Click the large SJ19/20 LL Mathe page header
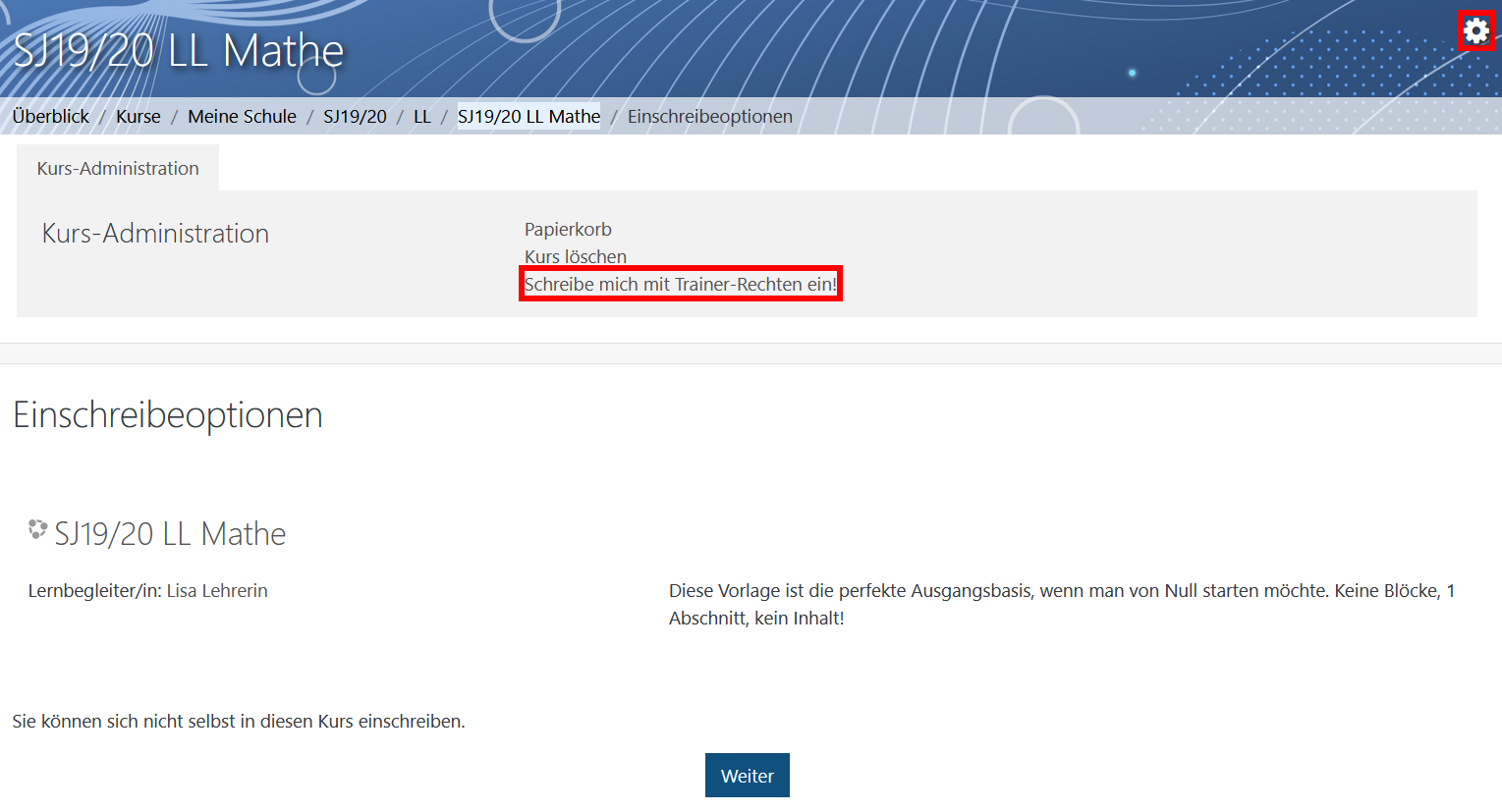Viewport: 1502px width, 812px height. (179, 51)
